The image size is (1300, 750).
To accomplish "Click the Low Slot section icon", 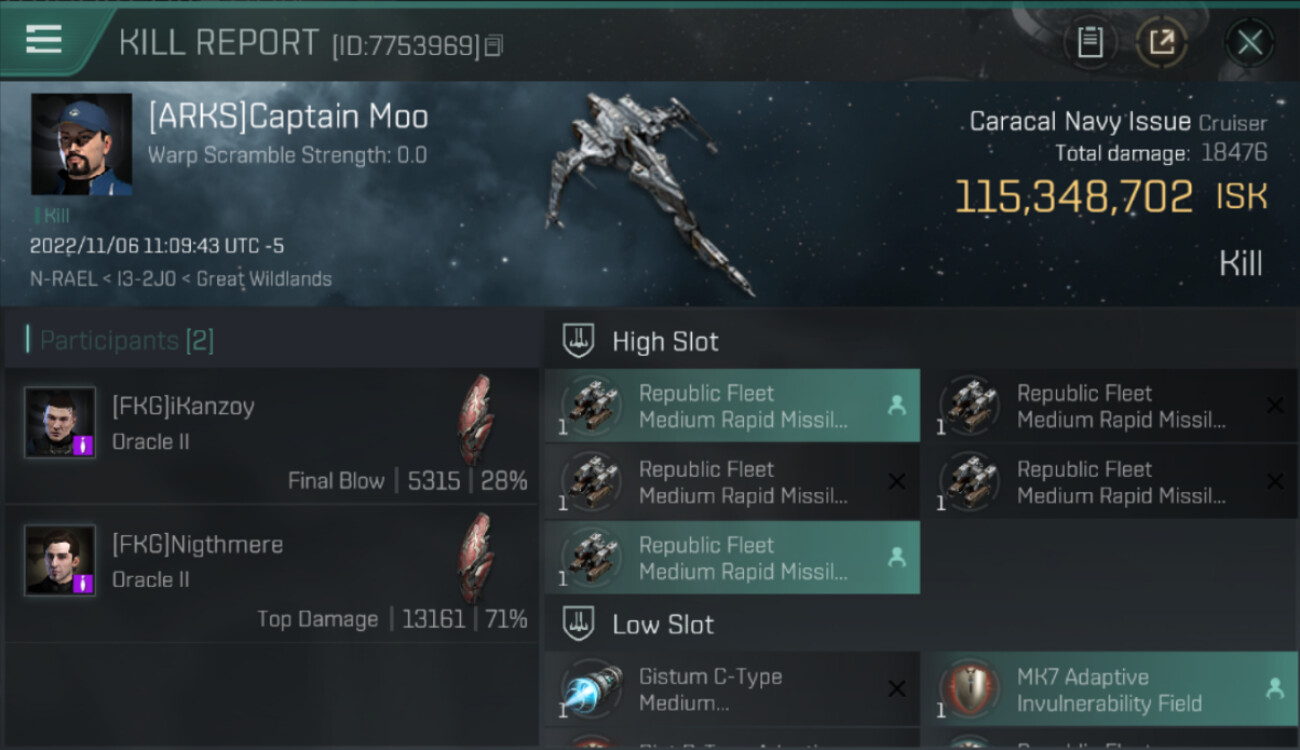I will [x=579, y=625].
